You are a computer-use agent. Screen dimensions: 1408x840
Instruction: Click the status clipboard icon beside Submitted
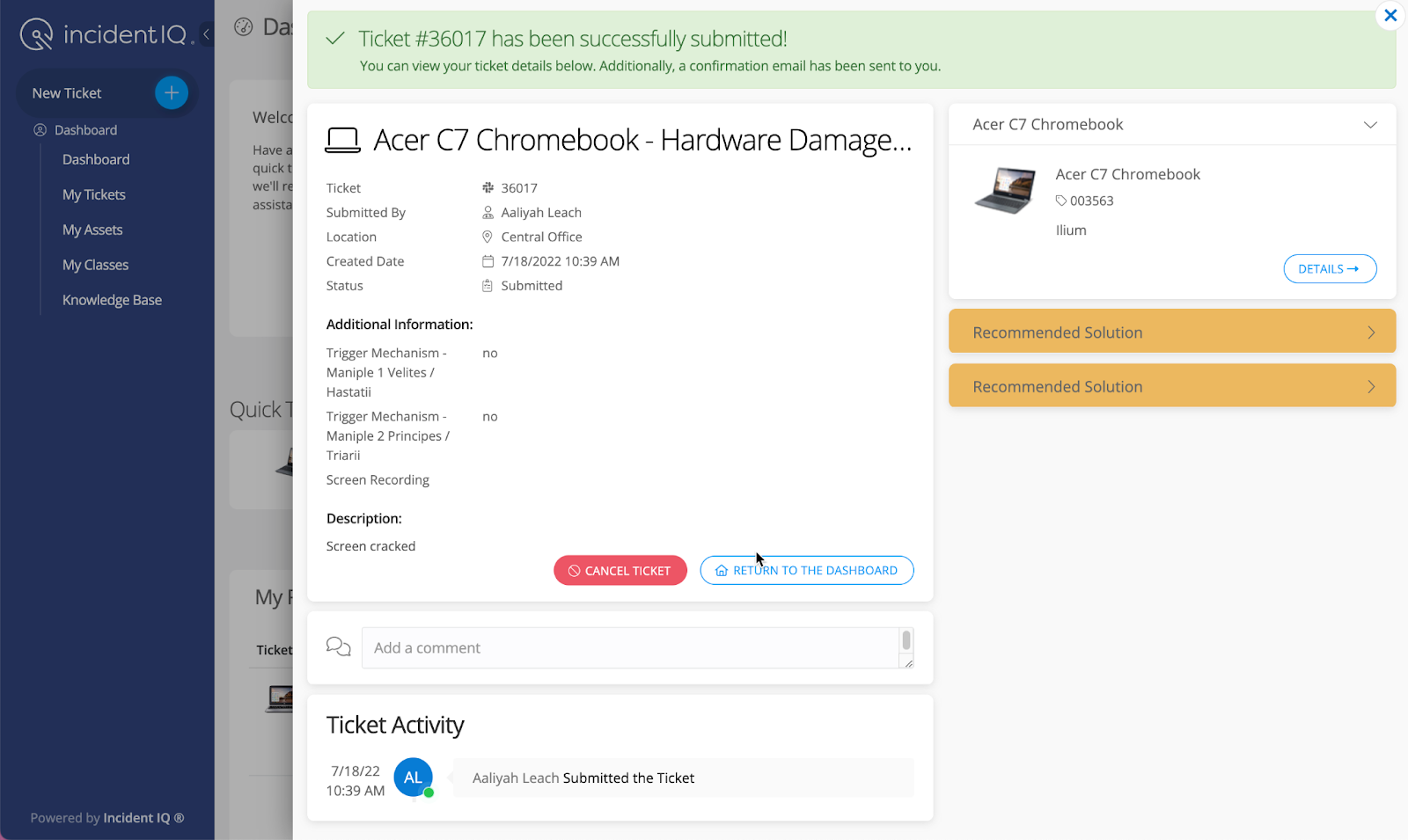pyautogui.click(x=488, y=286)
